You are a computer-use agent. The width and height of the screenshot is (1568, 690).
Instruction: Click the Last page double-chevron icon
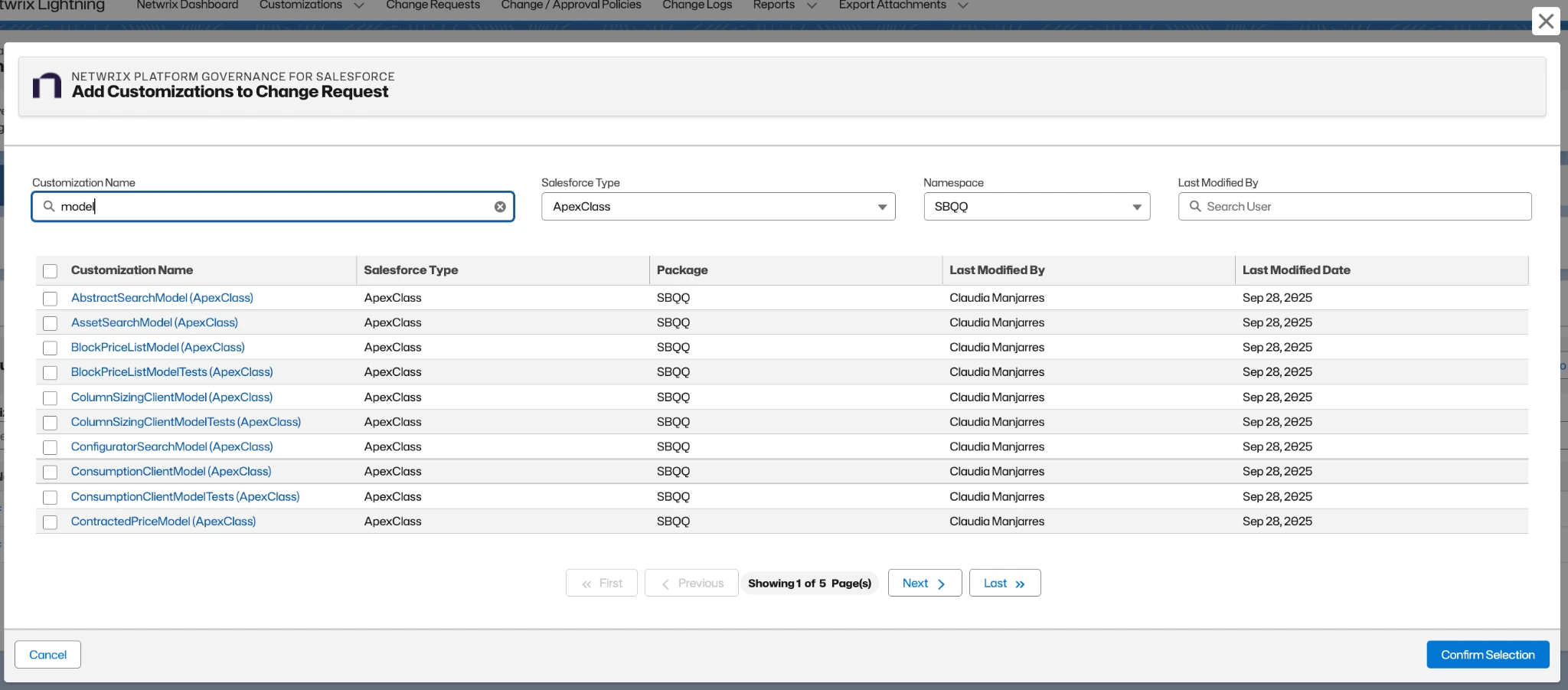[1021, 583]
